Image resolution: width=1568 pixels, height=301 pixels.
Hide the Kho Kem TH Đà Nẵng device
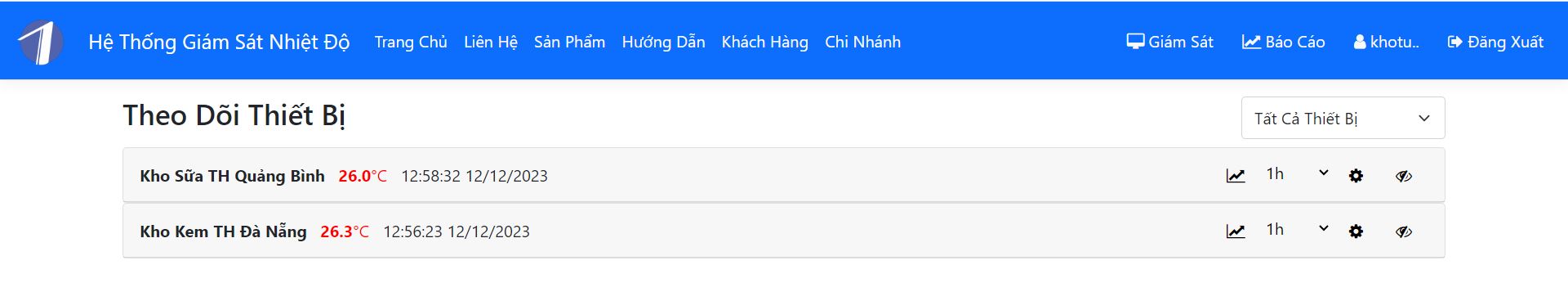pos(1404,231)
